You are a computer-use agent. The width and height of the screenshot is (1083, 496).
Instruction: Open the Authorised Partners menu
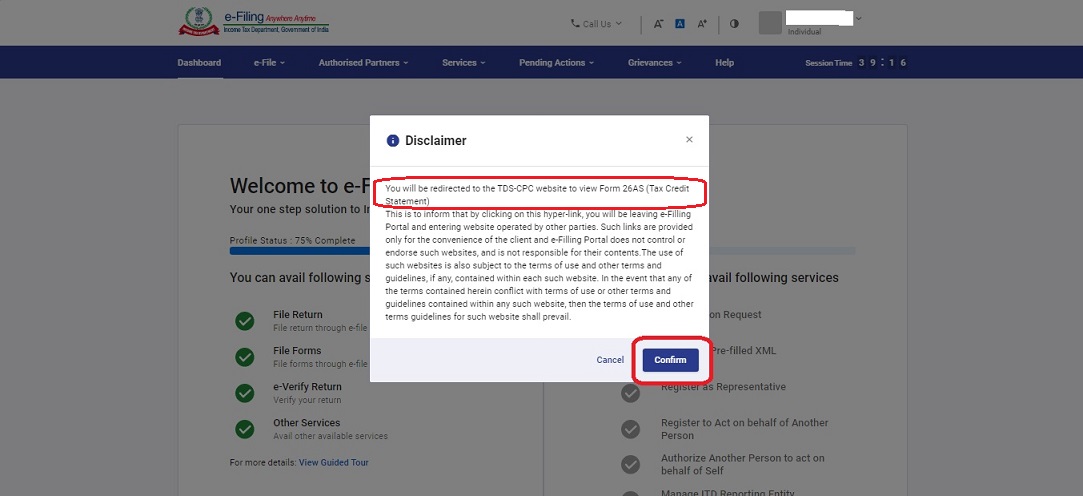[x=363, y=63]
